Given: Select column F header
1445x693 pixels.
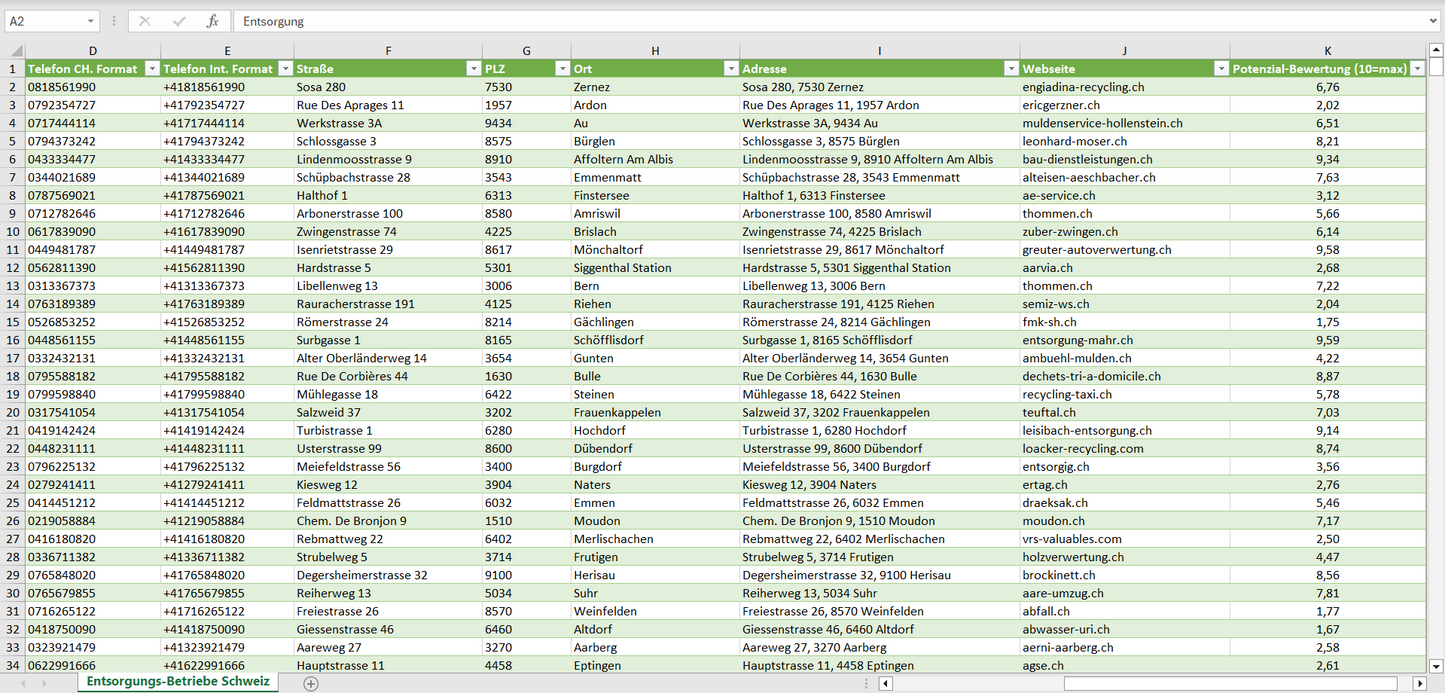Looking at the screenshot, I should [388, 51].
